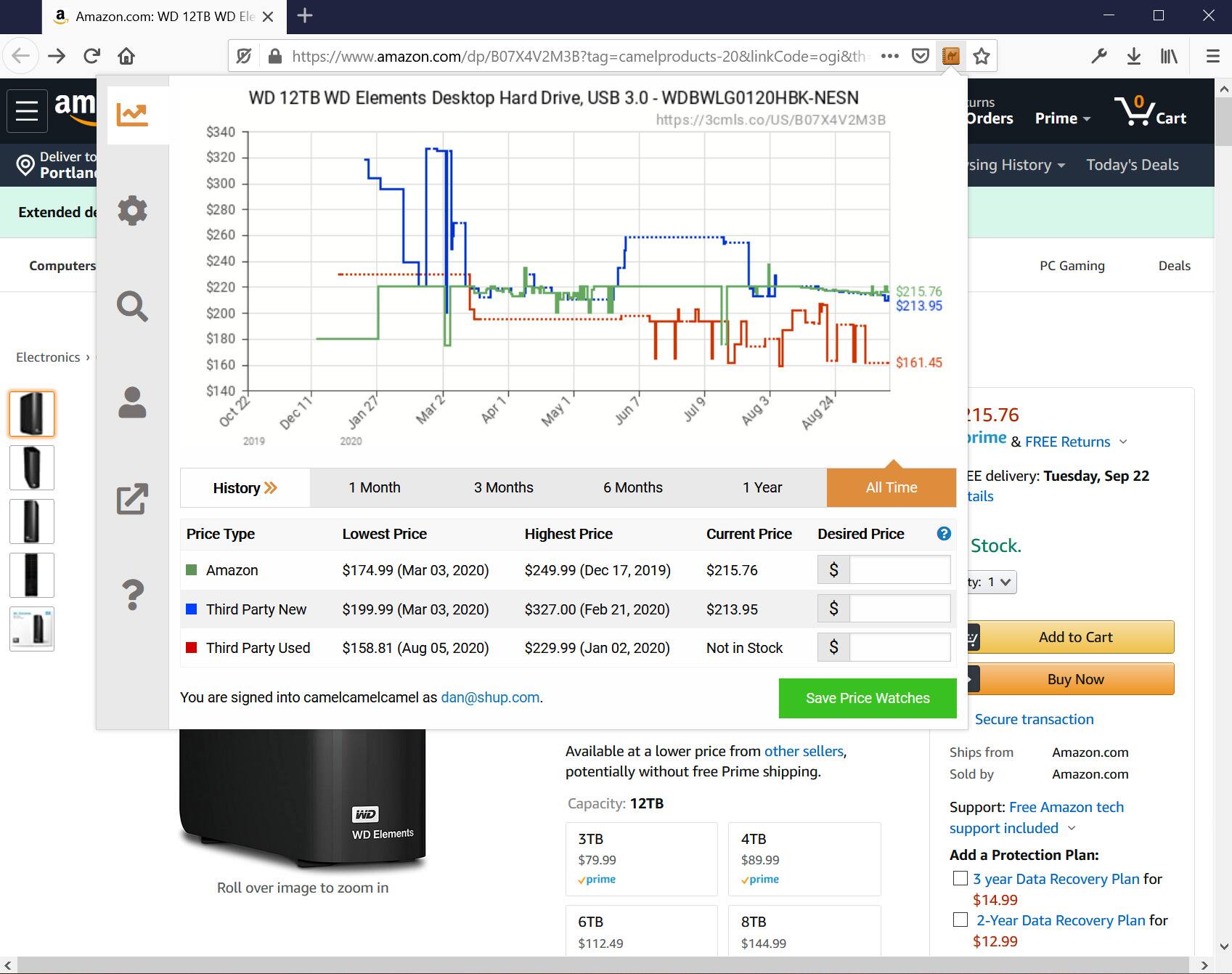
Task: Open the price chart view in sidebar
Action: coord(133,114)
